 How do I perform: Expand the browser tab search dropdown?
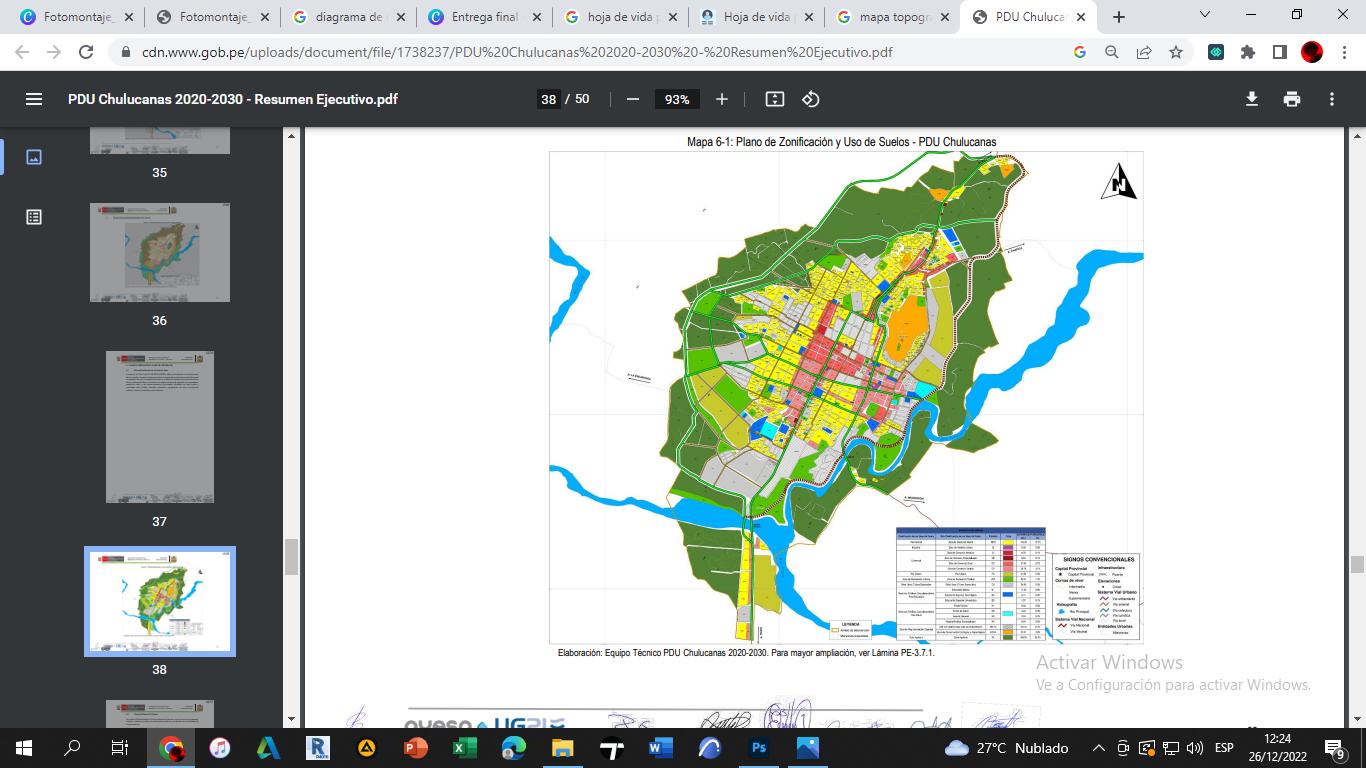pyautogui.click(x=1205, y=15)
